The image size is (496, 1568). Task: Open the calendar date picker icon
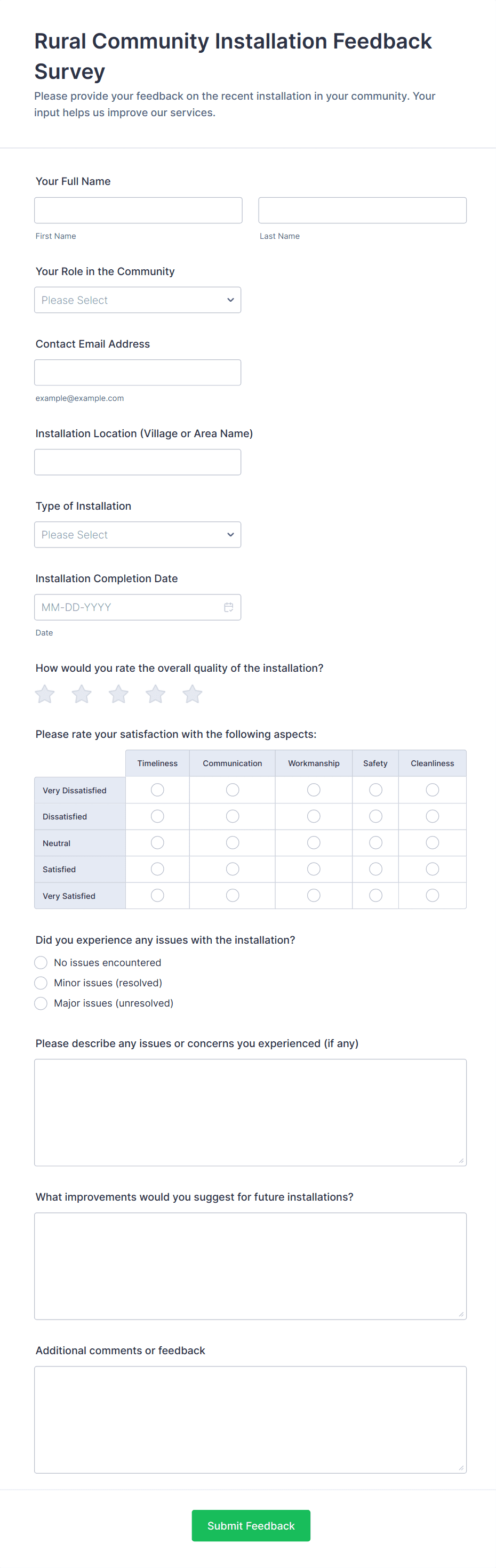229,607
